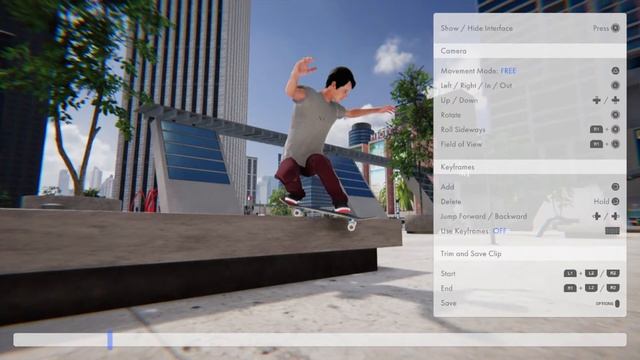The width and height of the screenshot is (640, 360).
Task: Click the stick icon in Field of View row
Action: pos(615,144)
